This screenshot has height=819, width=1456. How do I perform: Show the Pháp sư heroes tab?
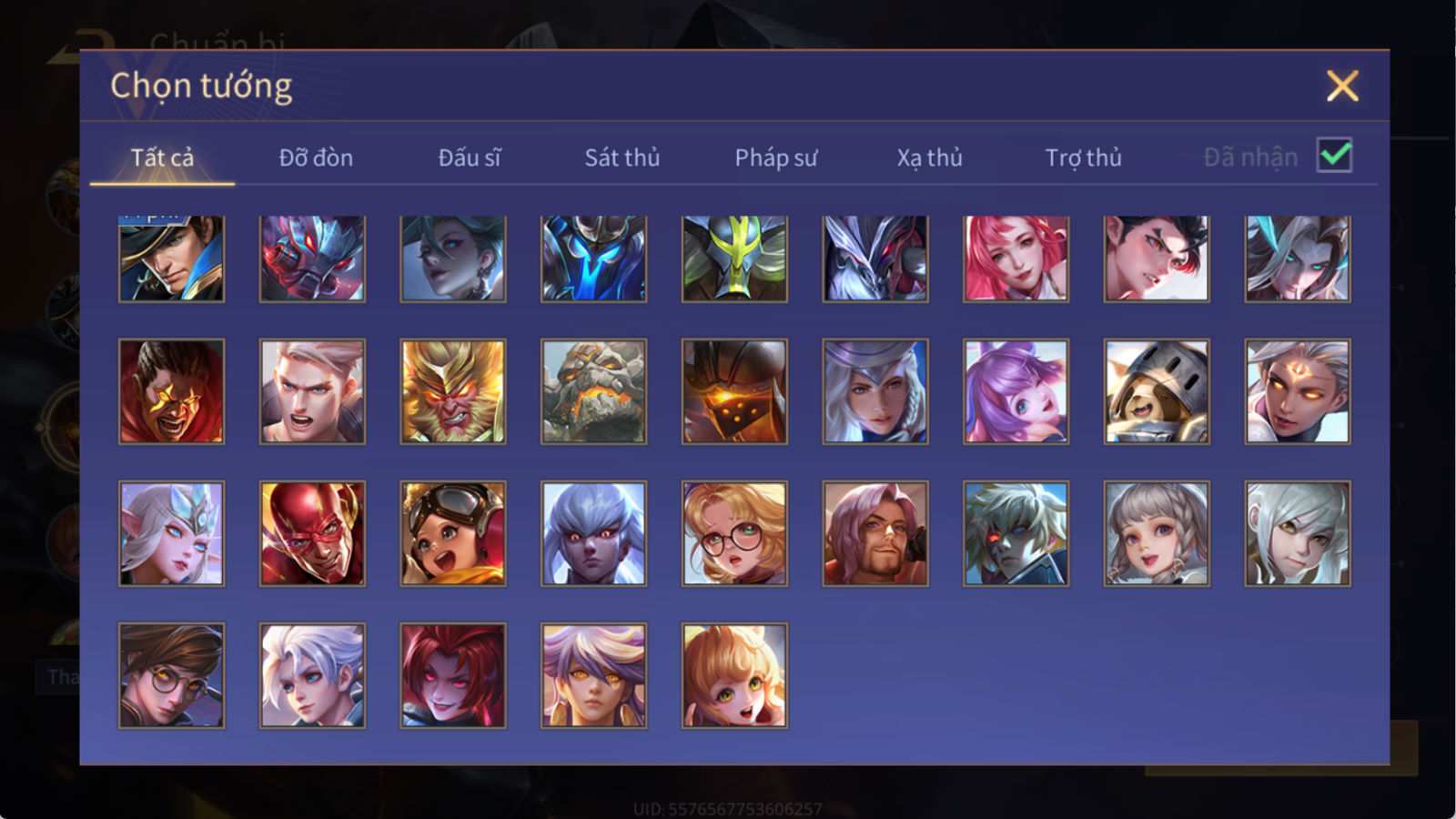tap(776, 157)
